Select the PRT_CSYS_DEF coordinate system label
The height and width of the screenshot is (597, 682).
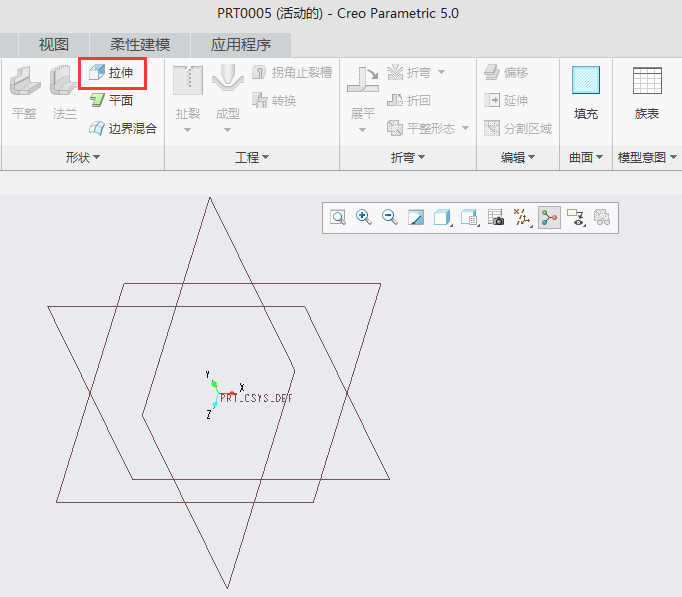(257, 398)
